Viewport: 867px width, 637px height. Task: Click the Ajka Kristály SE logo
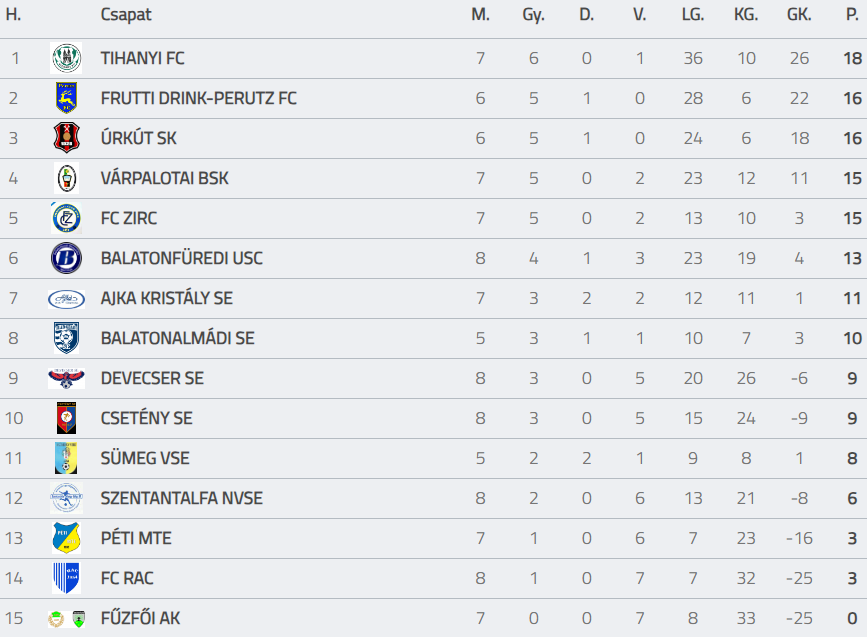[x=66, y=298]
